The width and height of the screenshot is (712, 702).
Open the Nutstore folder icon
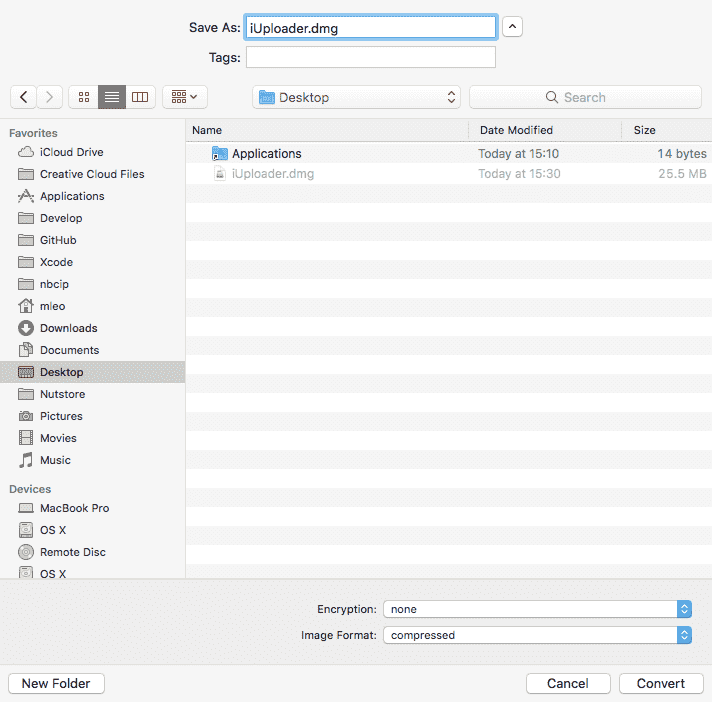coord(26,394)
